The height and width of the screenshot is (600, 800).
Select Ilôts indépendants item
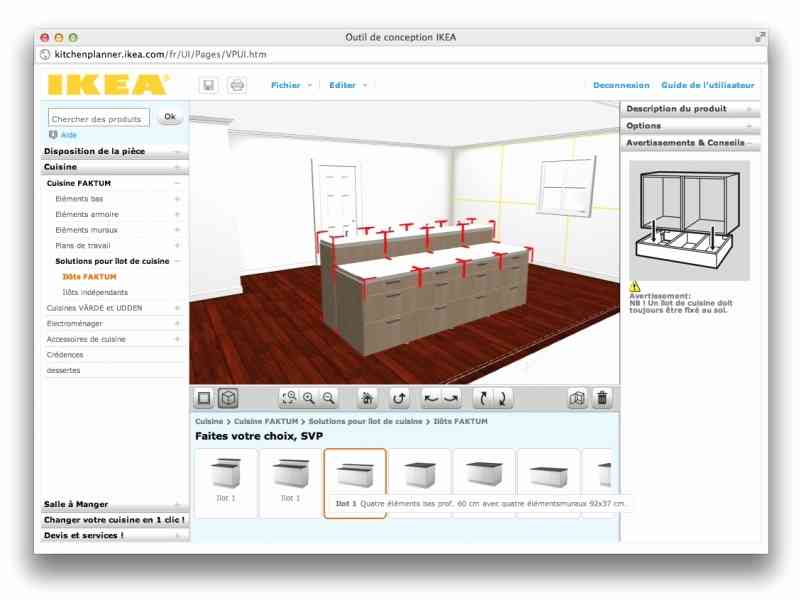click(x=95, y=292)
